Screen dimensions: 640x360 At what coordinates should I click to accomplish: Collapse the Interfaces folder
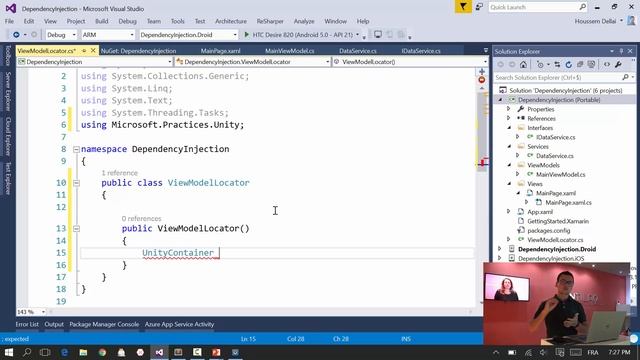coord(509,128)
